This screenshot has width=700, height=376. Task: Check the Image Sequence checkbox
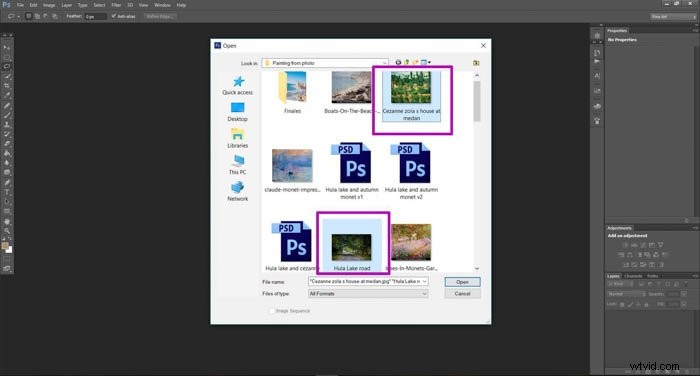[x=271, y=311]
